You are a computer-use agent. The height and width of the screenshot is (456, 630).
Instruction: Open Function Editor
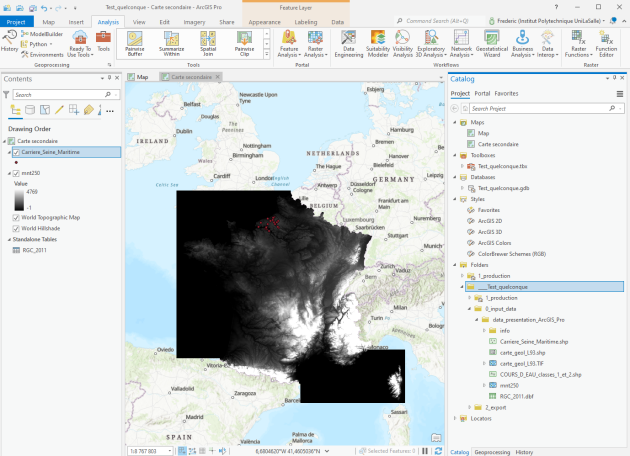(606, 44)
